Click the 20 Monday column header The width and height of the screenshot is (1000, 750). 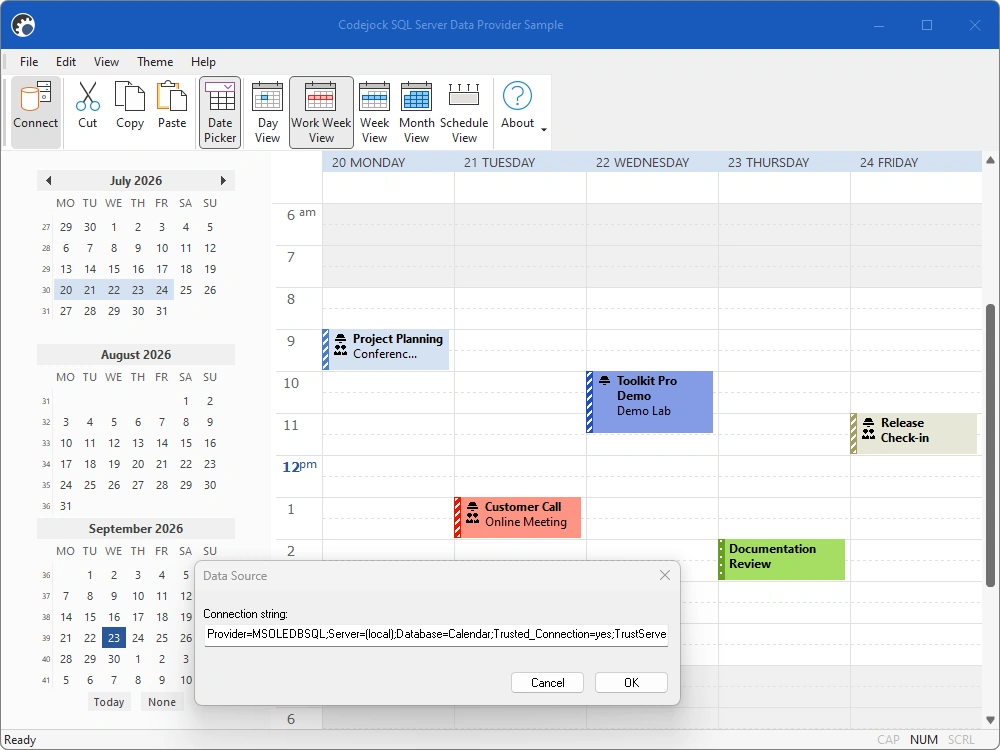coord(388,163)
